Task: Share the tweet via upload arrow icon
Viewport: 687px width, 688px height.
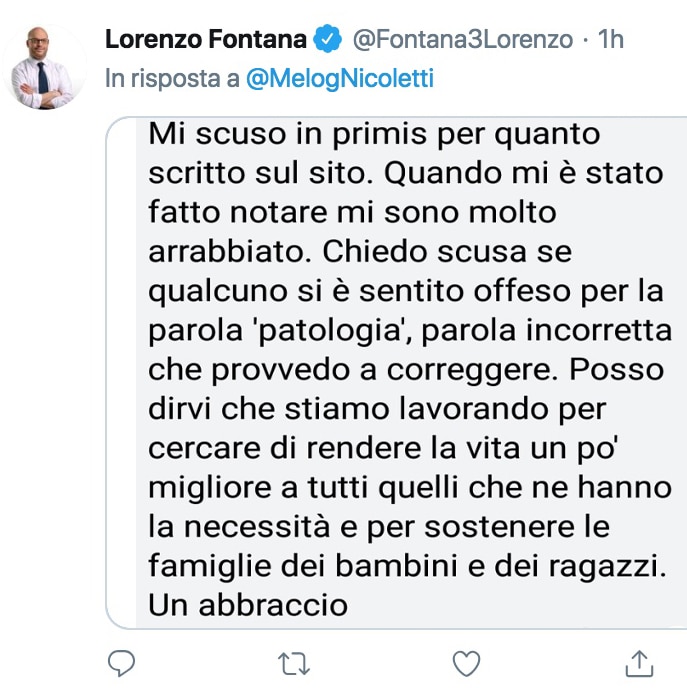Action: click(x=639, y=663)
